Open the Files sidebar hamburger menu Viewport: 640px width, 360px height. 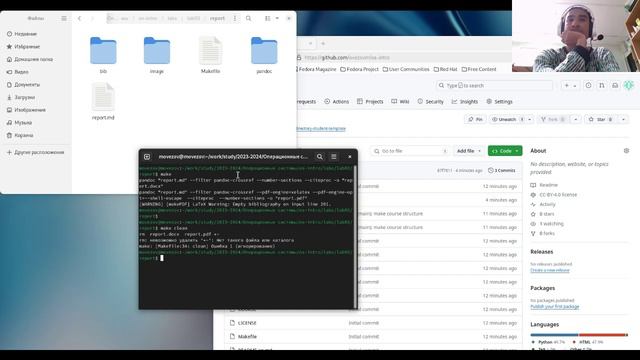64,18
